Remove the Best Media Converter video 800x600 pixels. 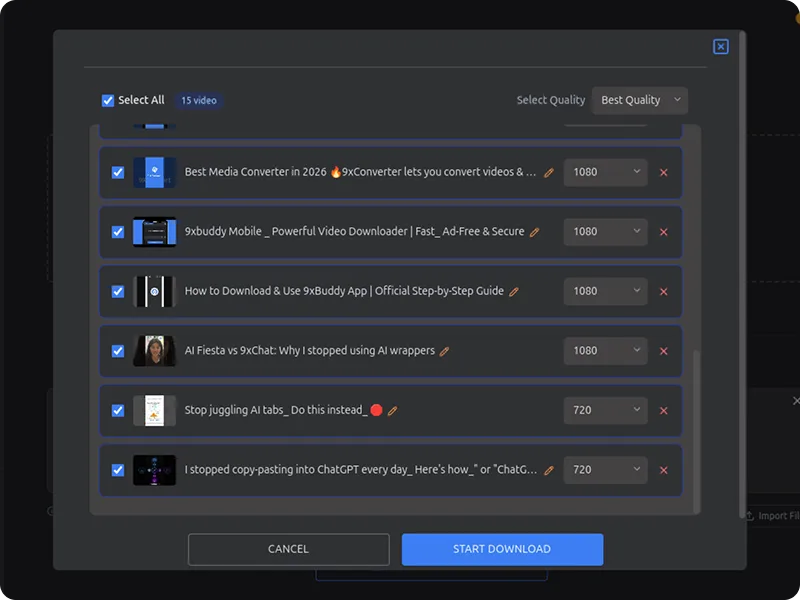663,172
